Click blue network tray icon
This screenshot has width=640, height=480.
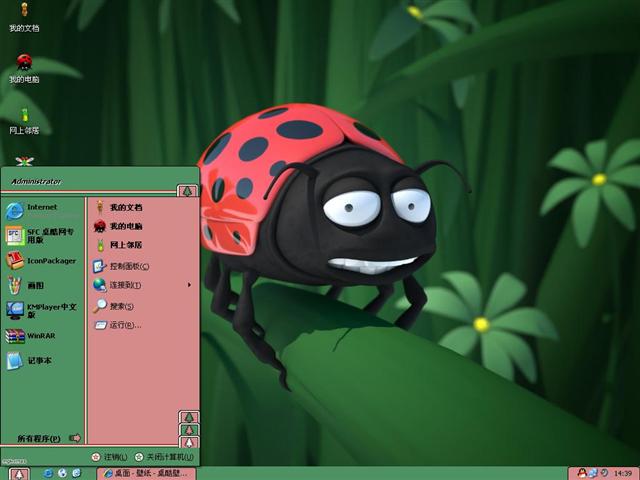pos(593,473)
